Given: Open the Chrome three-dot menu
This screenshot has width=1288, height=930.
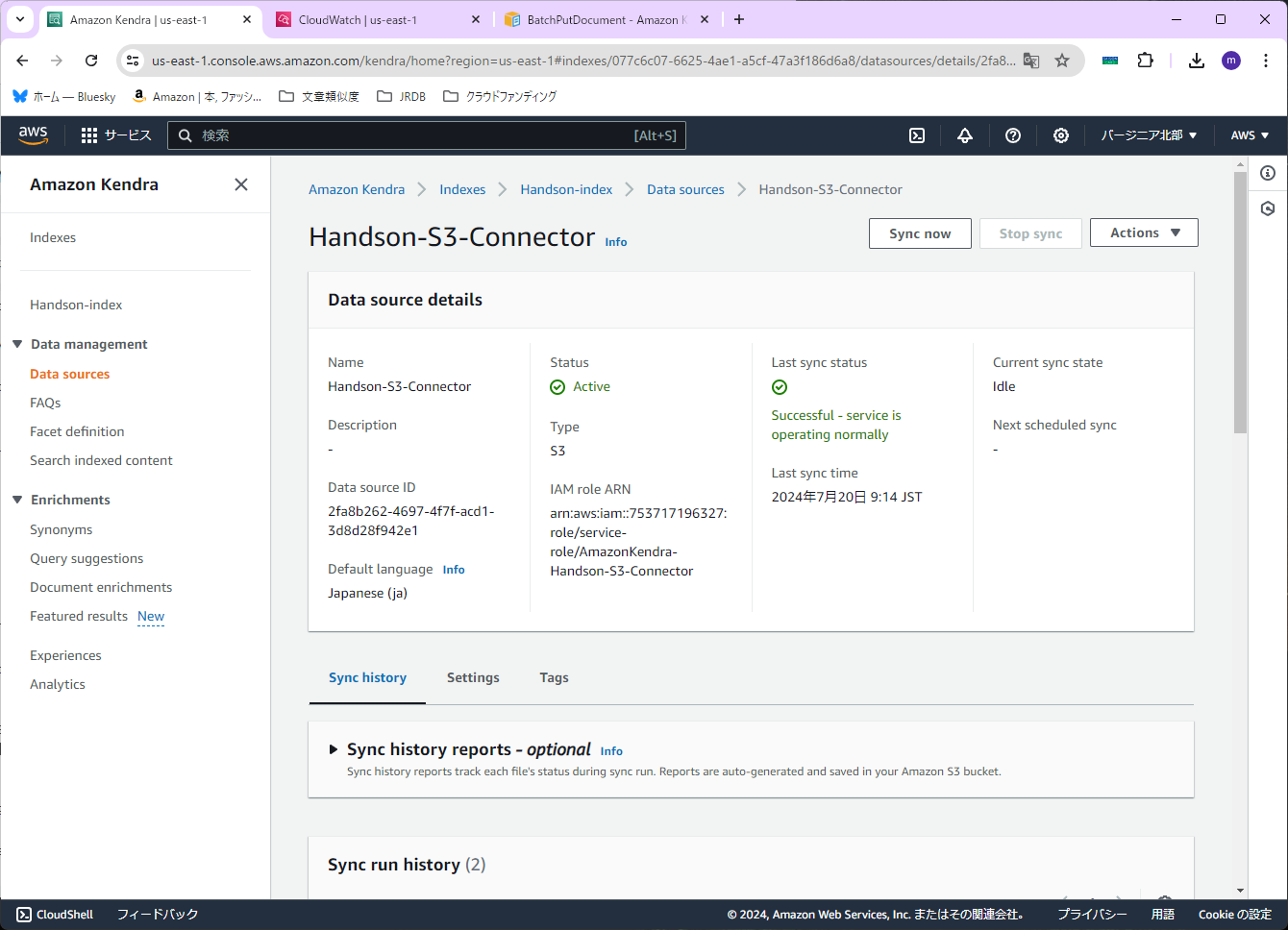Looking at the screenshot, I should click(x=1266, y=61).
